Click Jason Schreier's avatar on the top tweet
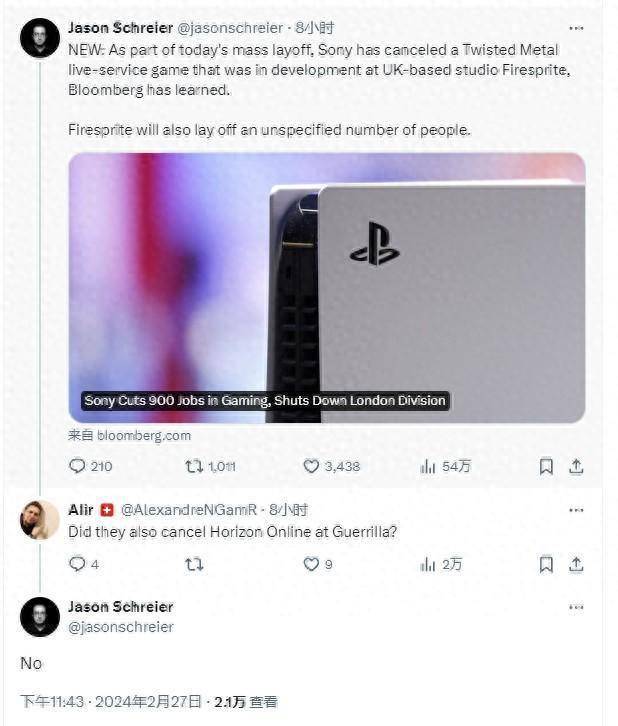 [x=40, y=37]
